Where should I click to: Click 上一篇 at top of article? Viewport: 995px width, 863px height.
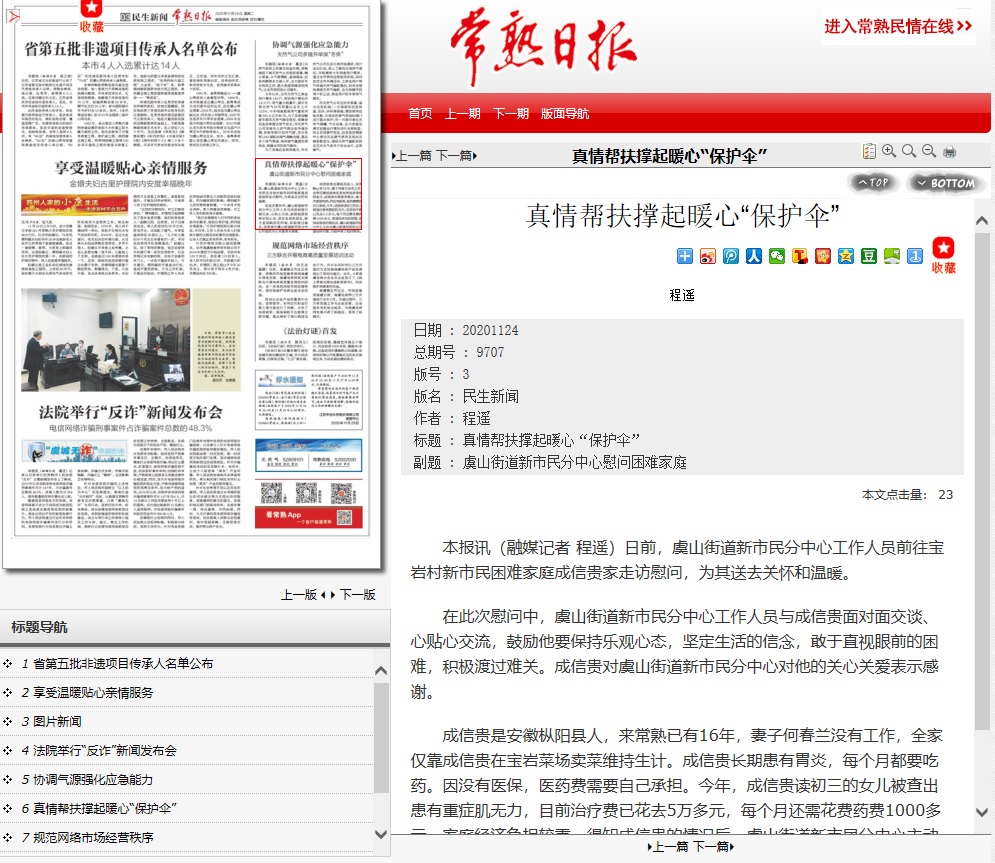click(413, 155)
